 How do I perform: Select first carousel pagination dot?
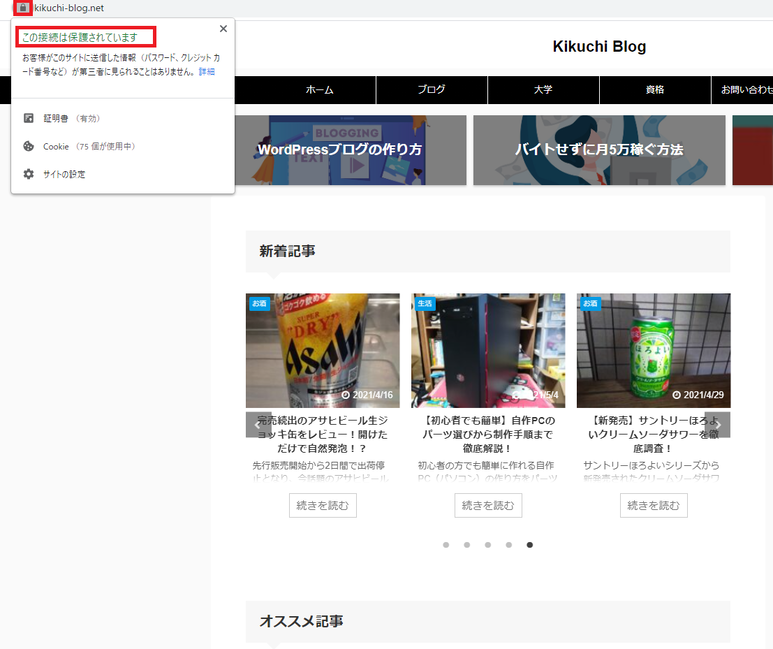click(446, 545)
